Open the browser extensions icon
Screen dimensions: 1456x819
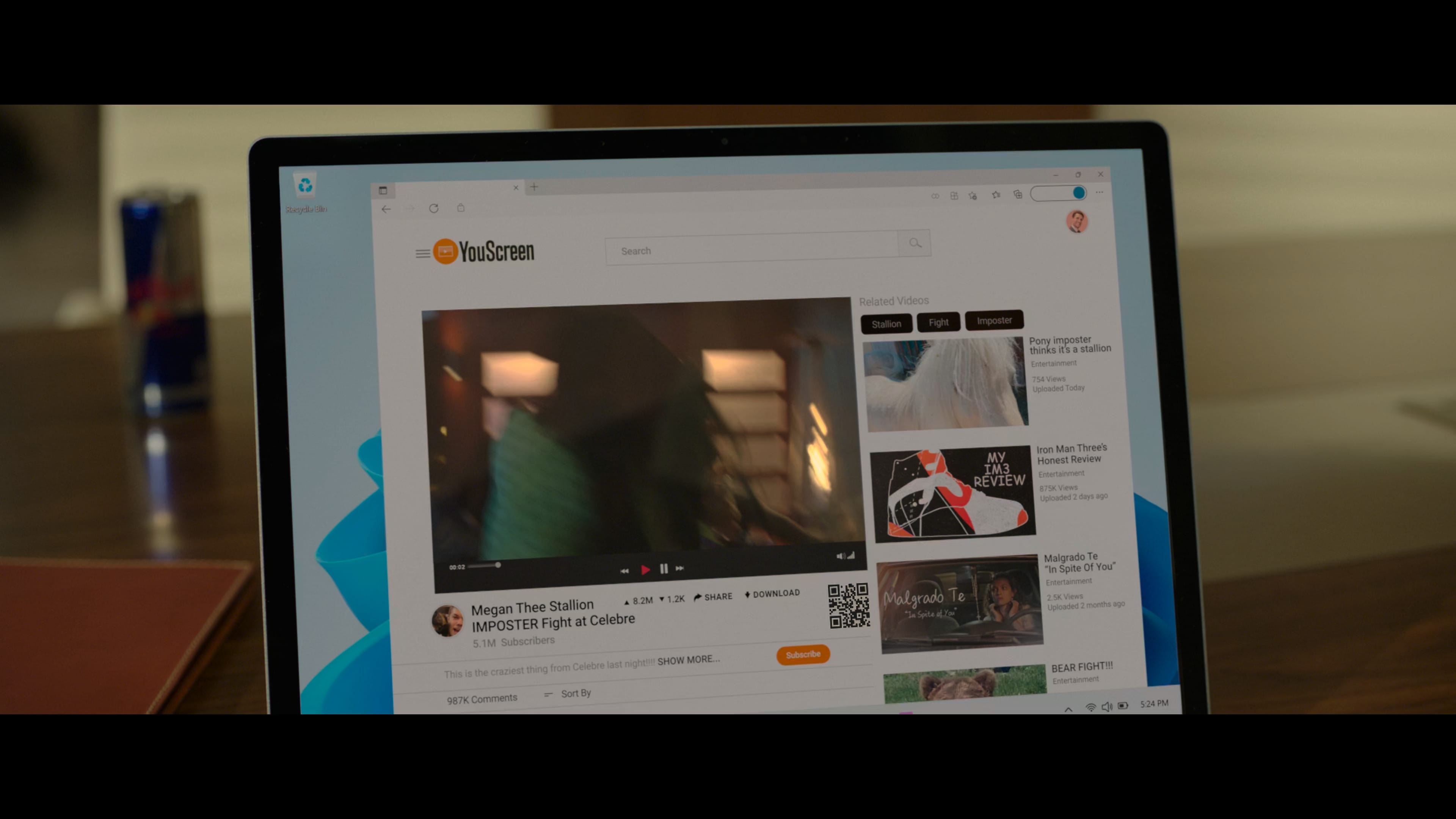[x=954, y=196]
